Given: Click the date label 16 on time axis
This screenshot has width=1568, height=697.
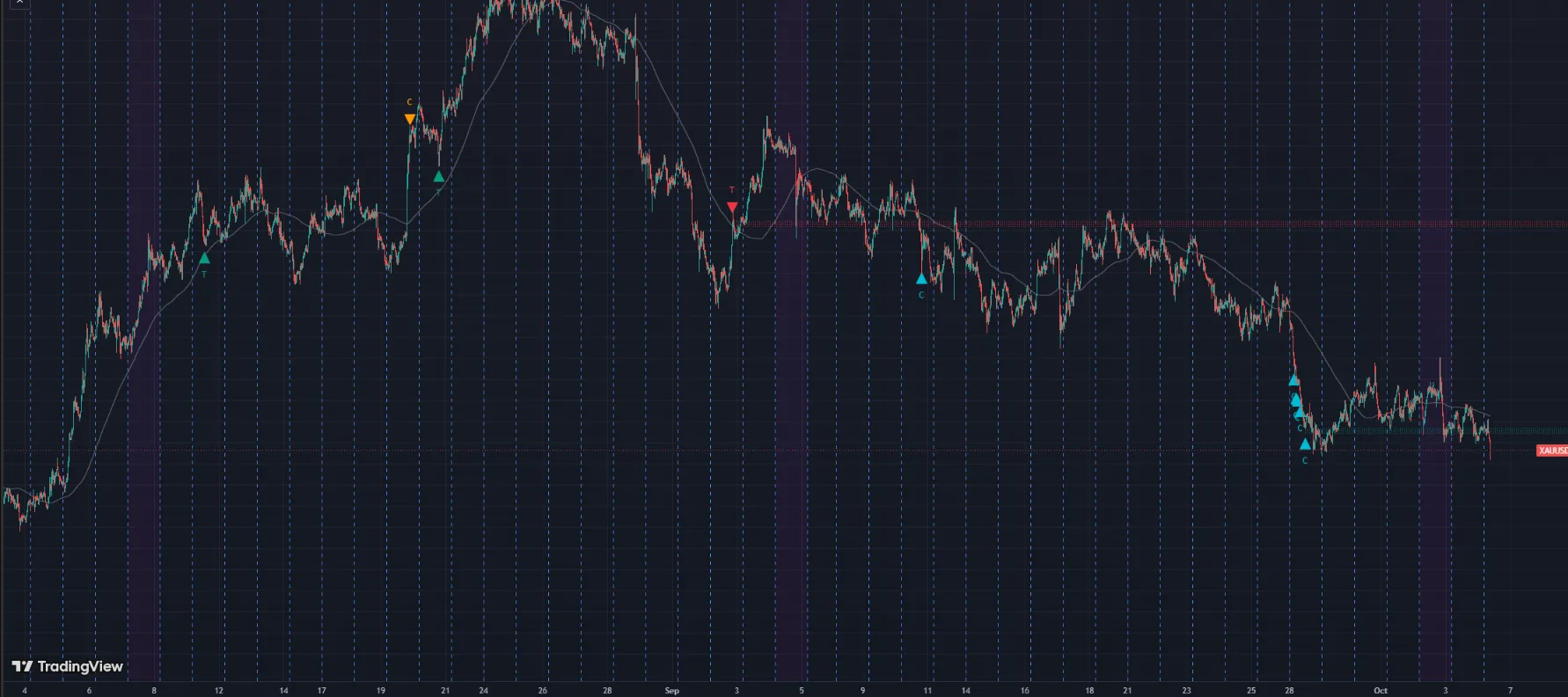Looking at the screenshot, I should 1025,691.
